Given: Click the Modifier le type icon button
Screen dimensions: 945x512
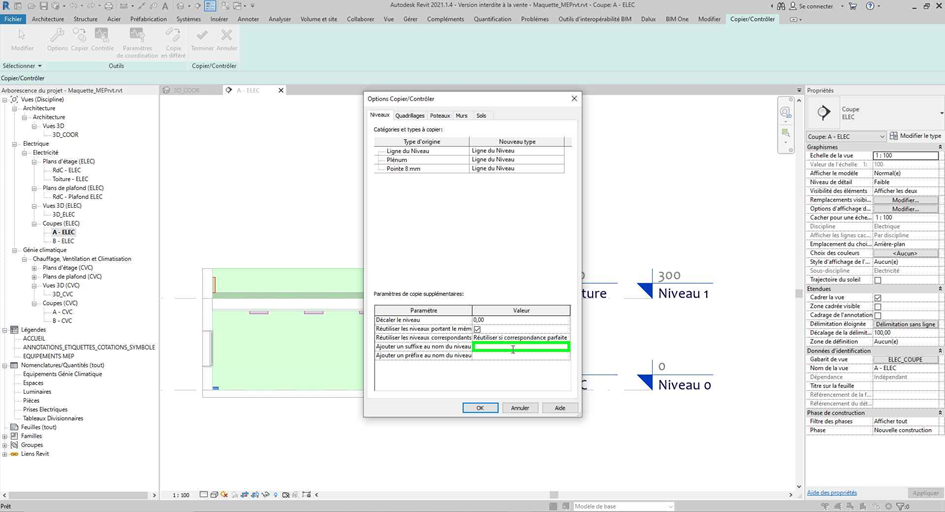Looking at the screenshot, I should click(893, 136).
